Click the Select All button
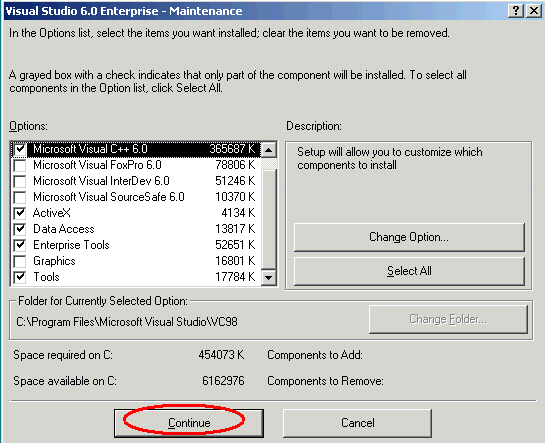The image size is (545, 443). (409, 271)
